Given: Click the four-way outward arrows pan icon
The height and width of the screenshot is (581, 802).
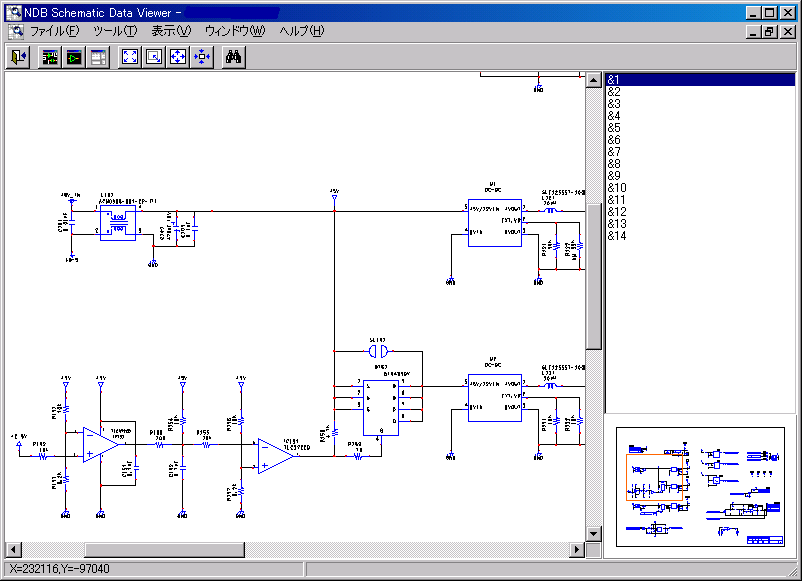Looking at the screenshot, I should tap(178, 58).
